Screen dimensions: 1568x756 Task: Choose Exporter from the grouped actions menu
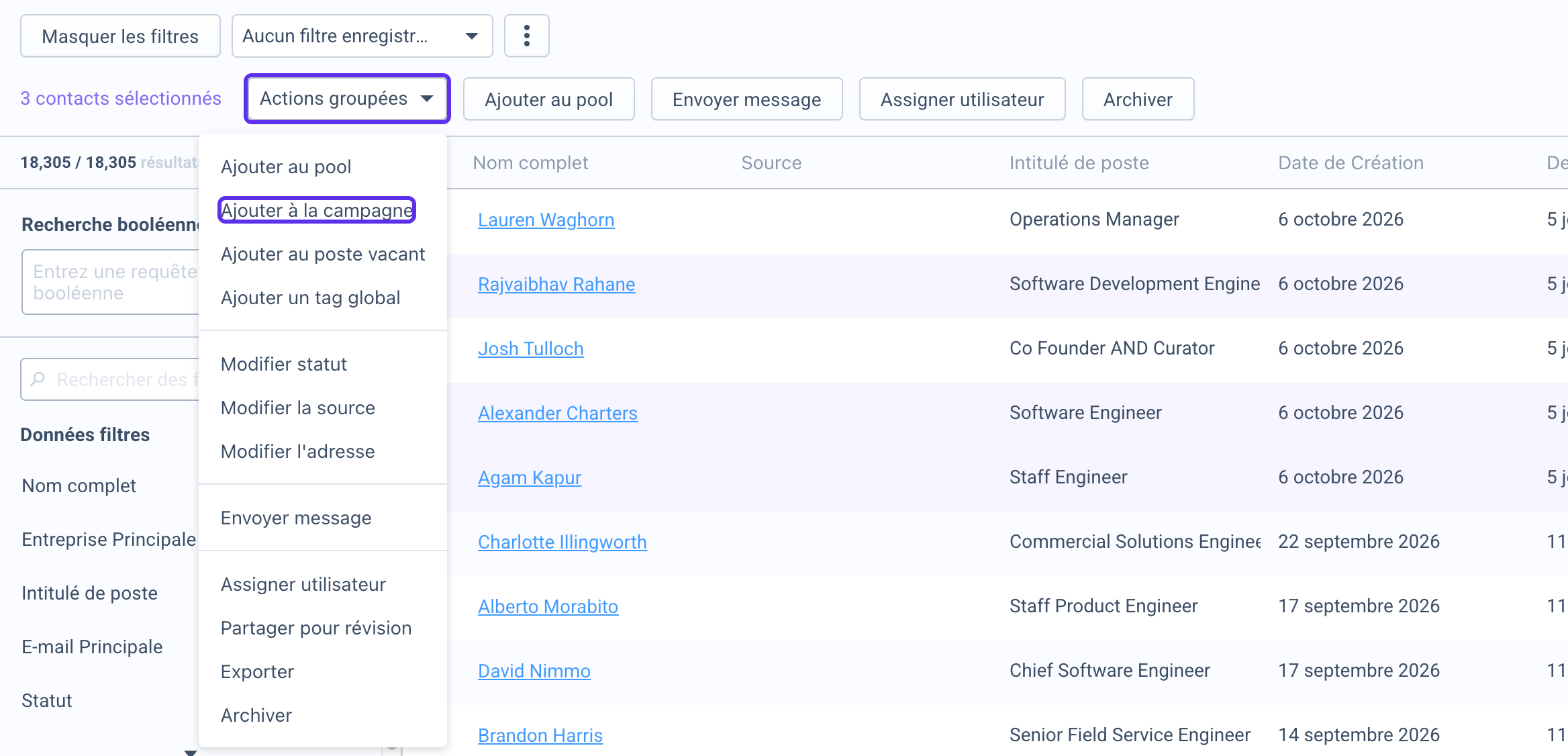click(257, 672)
